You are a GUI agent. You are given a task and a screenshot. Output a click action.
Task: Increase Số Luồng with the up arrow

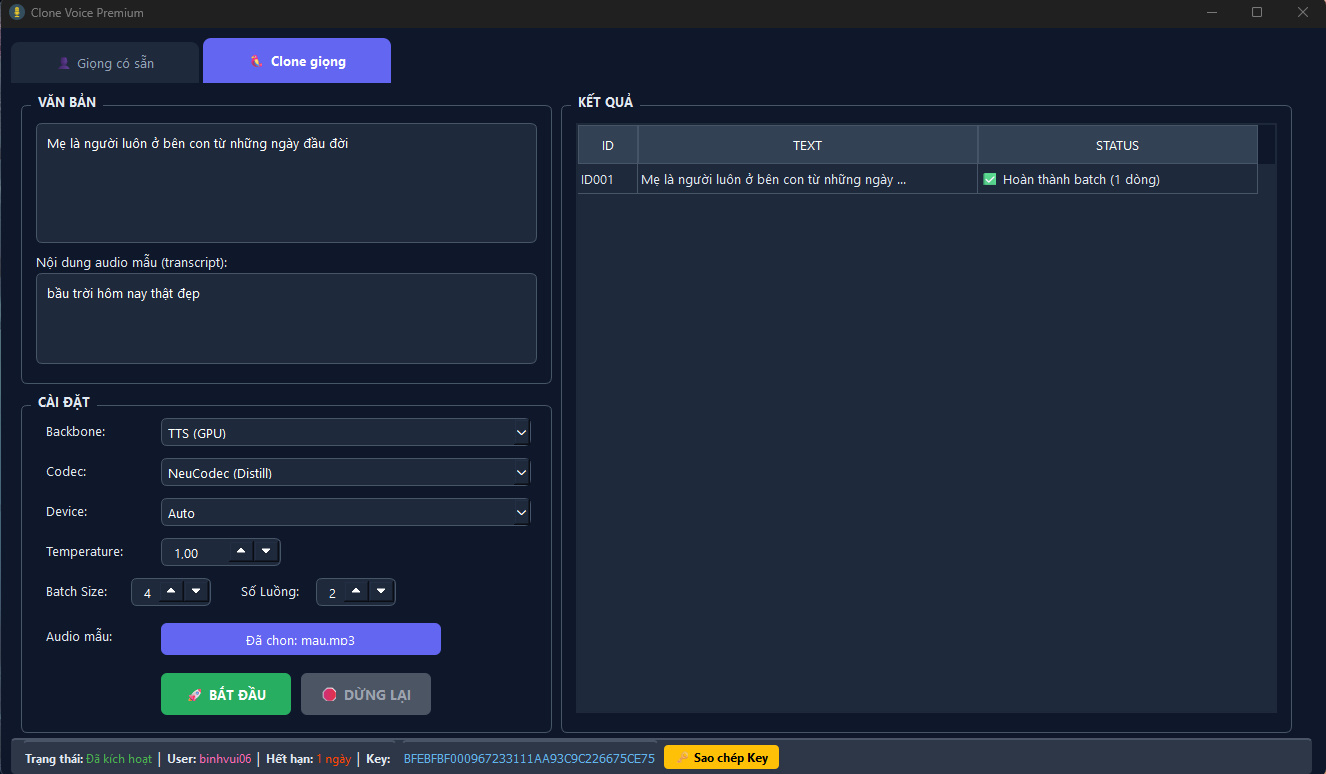pos(356,591)
